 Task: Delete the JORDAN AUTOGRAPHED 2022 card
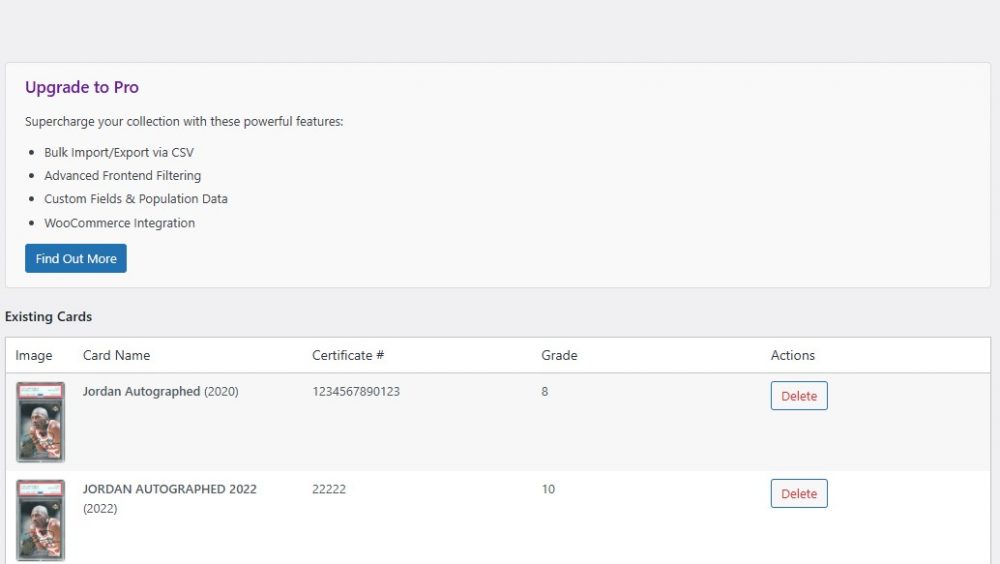[798, 494]
